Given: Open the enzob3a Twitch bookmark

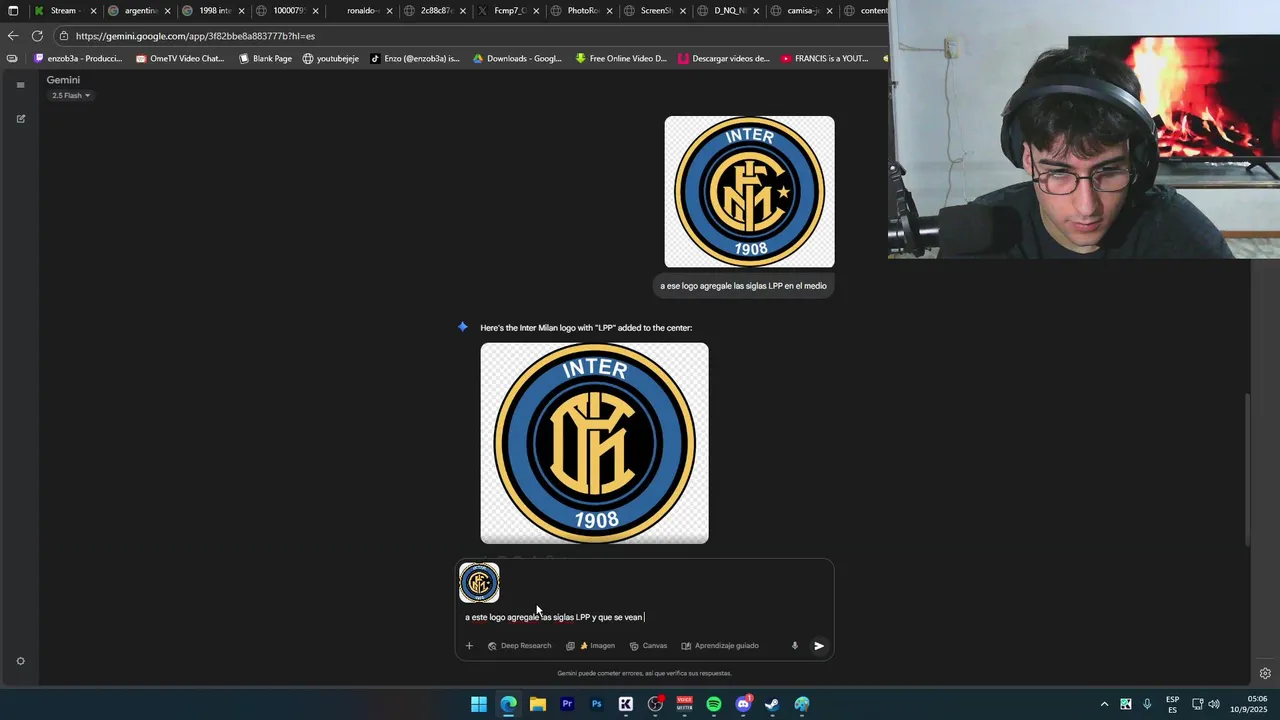Looking at the screenshot, I should 78,59.
